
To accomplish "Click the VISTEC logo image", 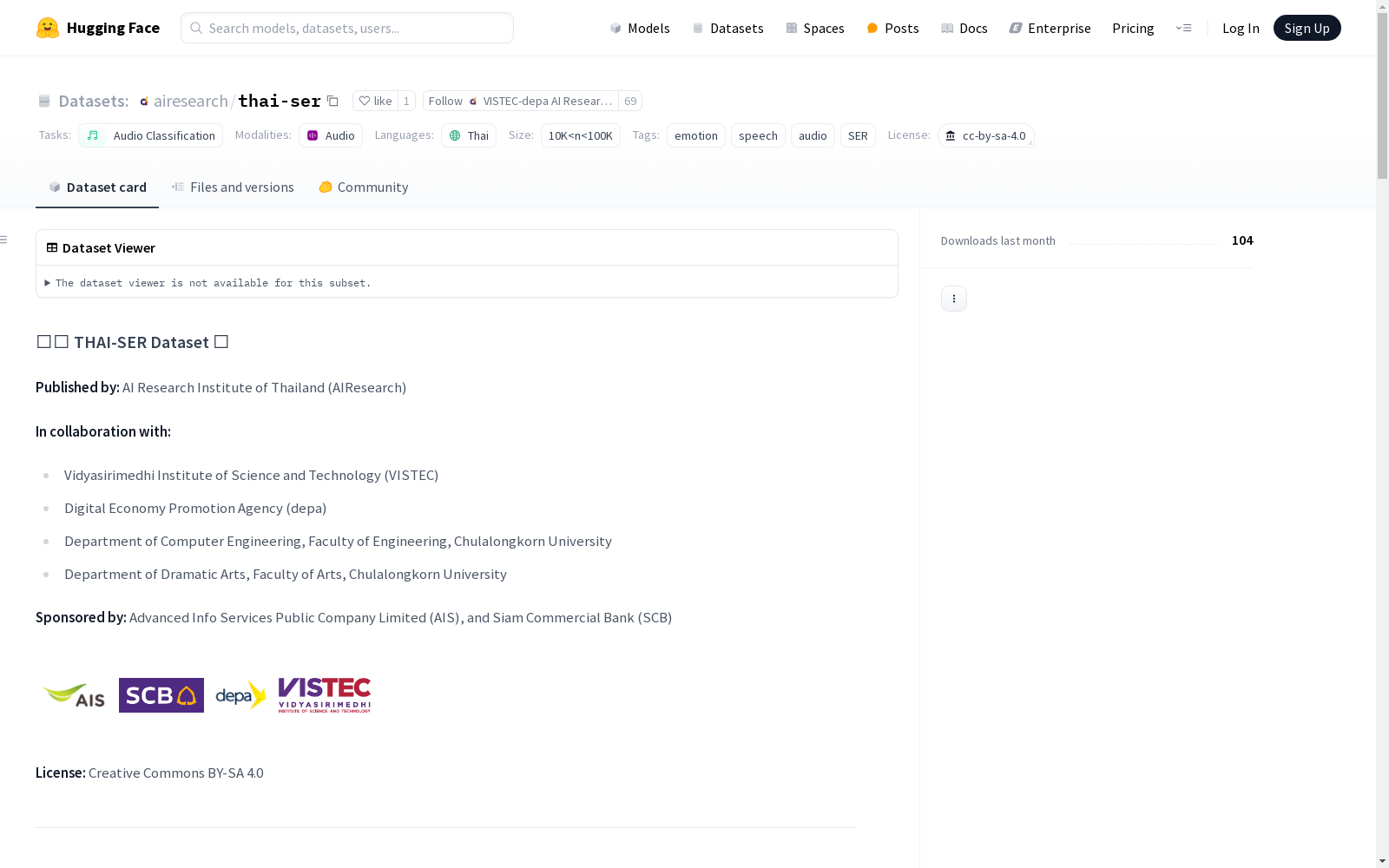I will coord(325,695).
